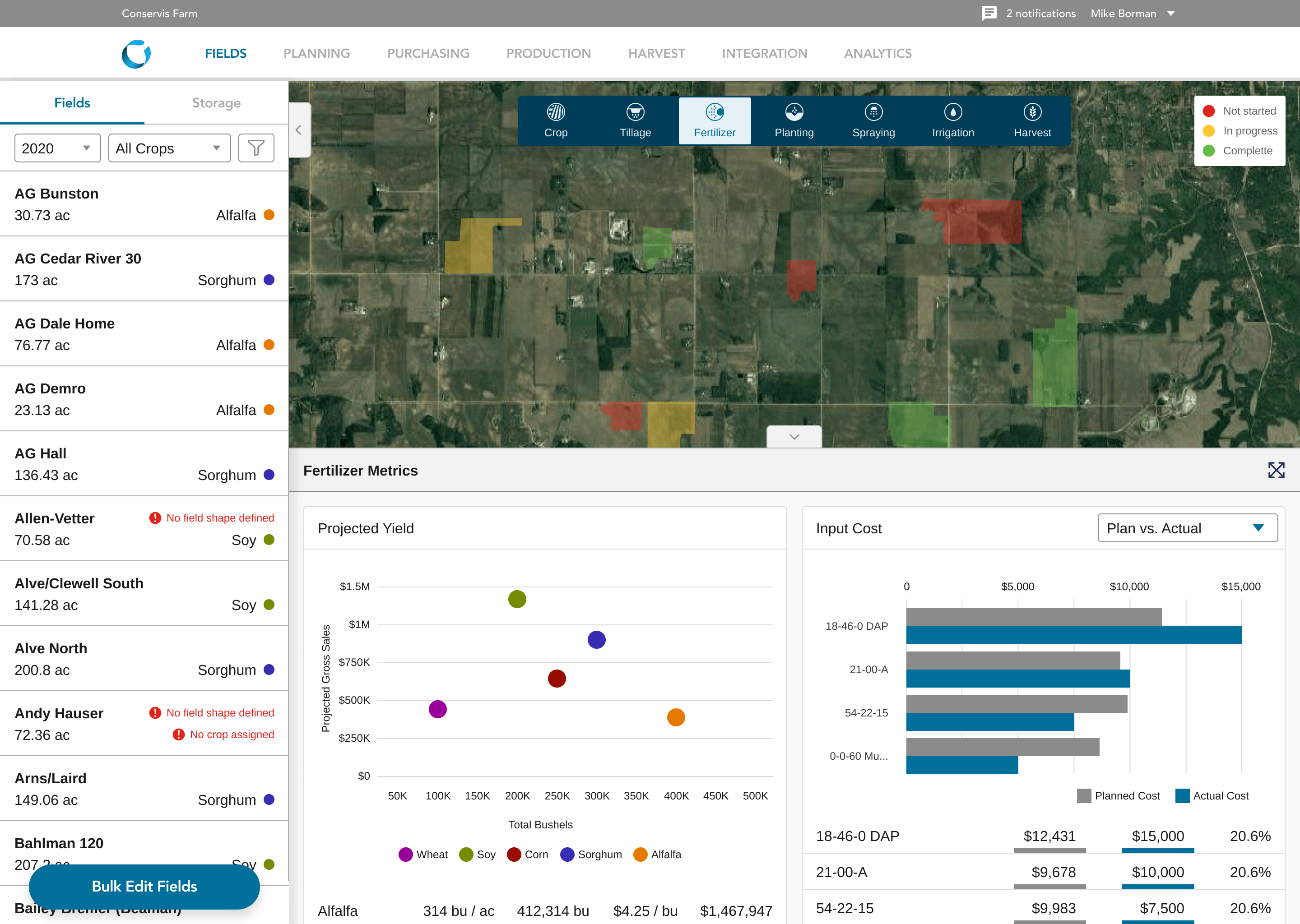Collapse the map with the down chevron
Viewport: 1300px width, 924px height.
[794, 436]
